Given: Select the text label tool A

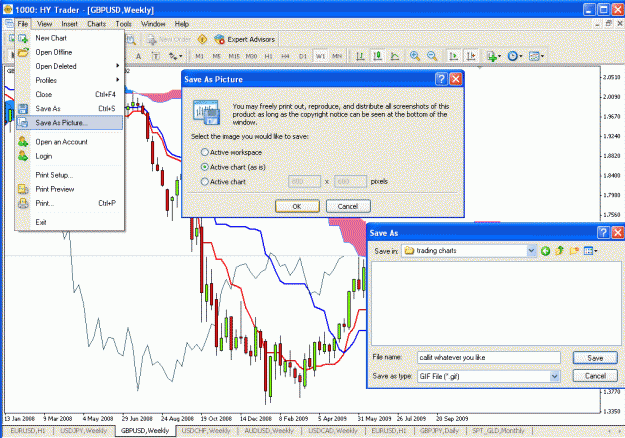Looking at the screenshot, I should pyautogui.click(x=138, y=56).
